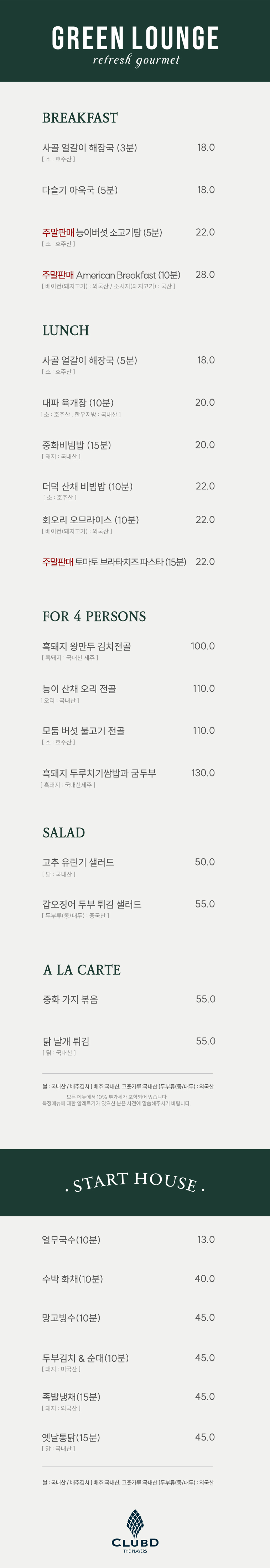
Task: Select 닭 날개 튀김 item
Action: [x=66, y=1042]
